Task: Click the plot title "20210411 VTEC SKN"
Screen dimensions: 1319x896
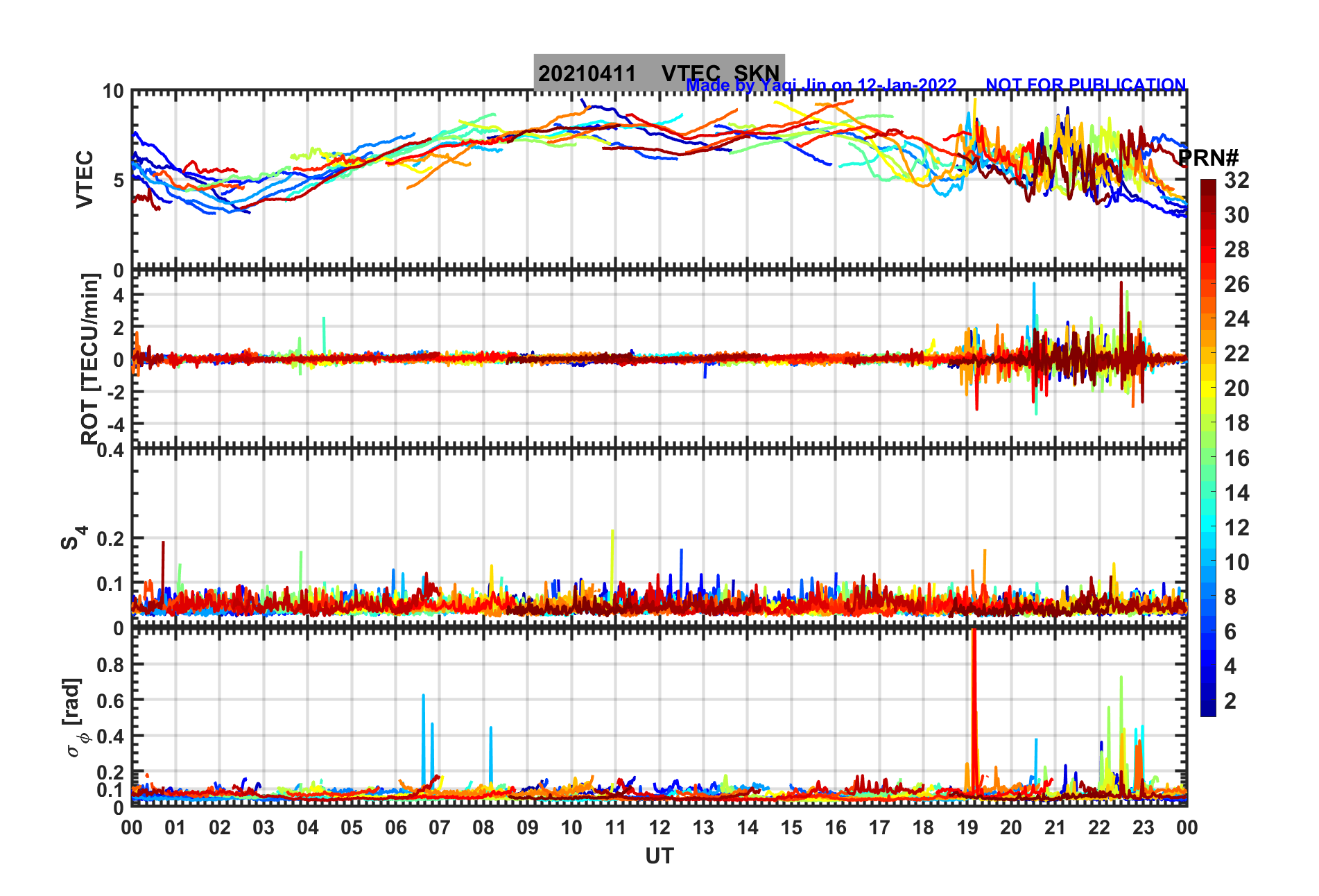Action: pyautogui.click(x=659, y=73)
